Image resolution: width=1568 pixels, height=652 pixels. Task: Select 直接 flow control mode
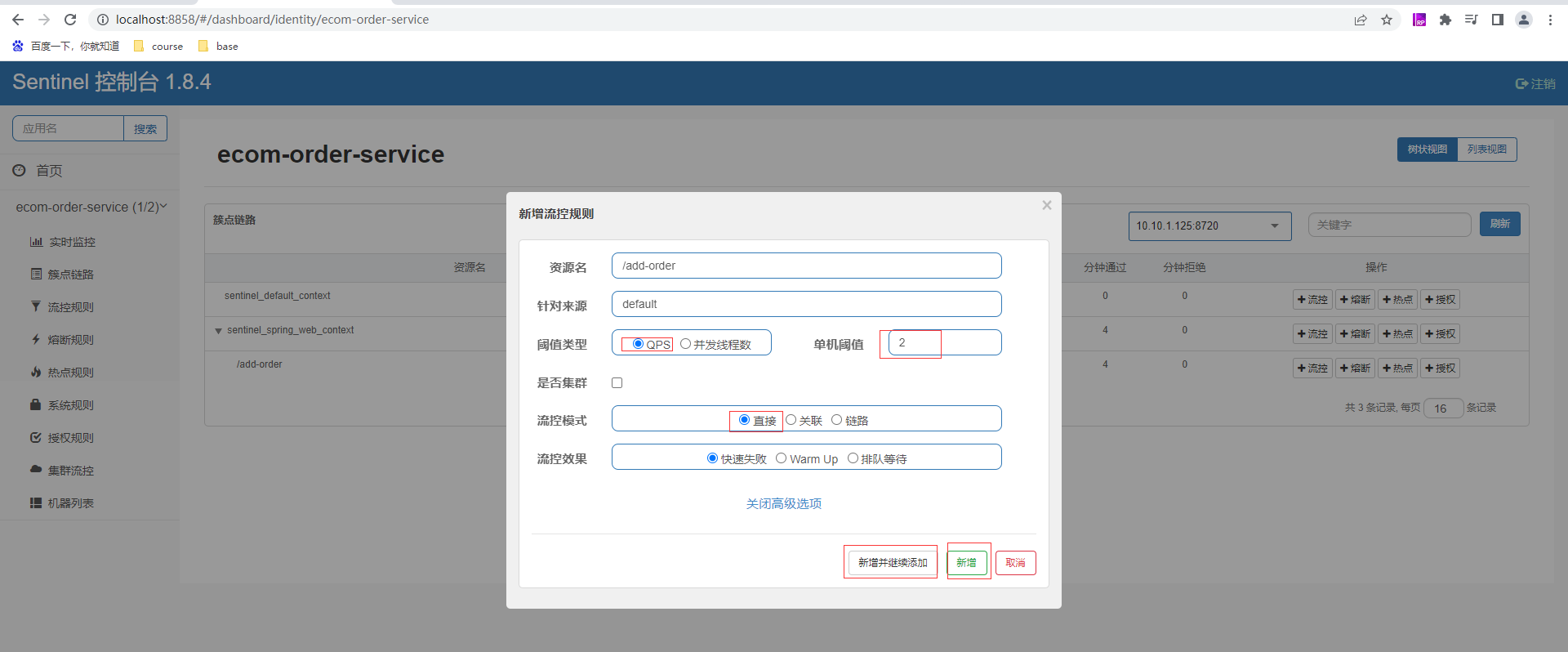[744, 420]
